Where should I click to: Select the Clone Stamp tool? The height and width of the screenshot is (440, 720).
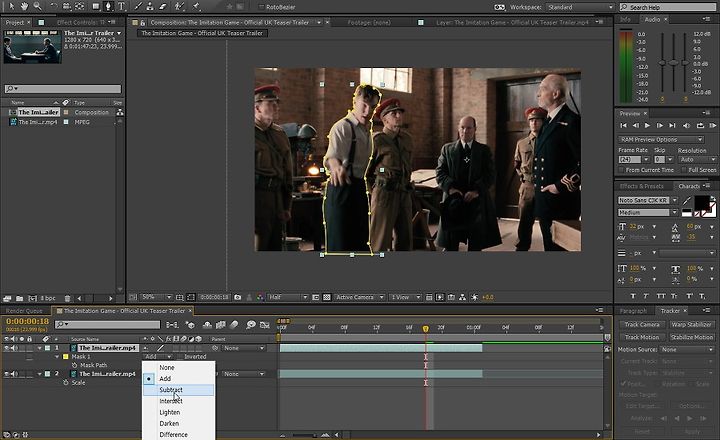pyautogui.click(x=150, y=6)
